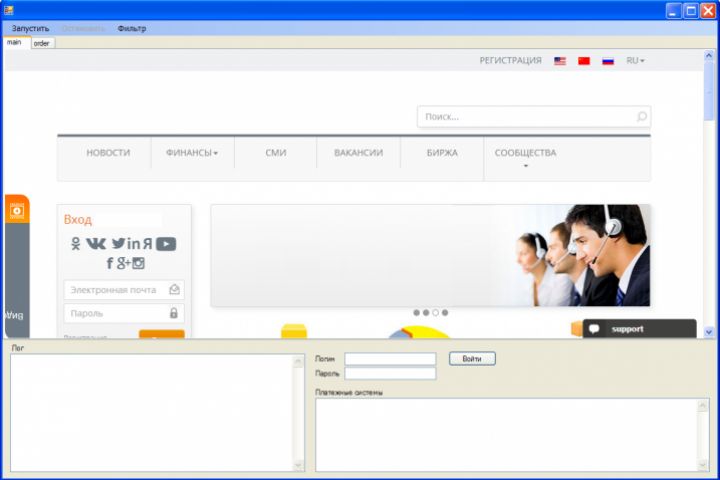Click the LinkedIn 'in' login icon
The height and width of the screenshot is (480, 720).
tap(134, 243)
